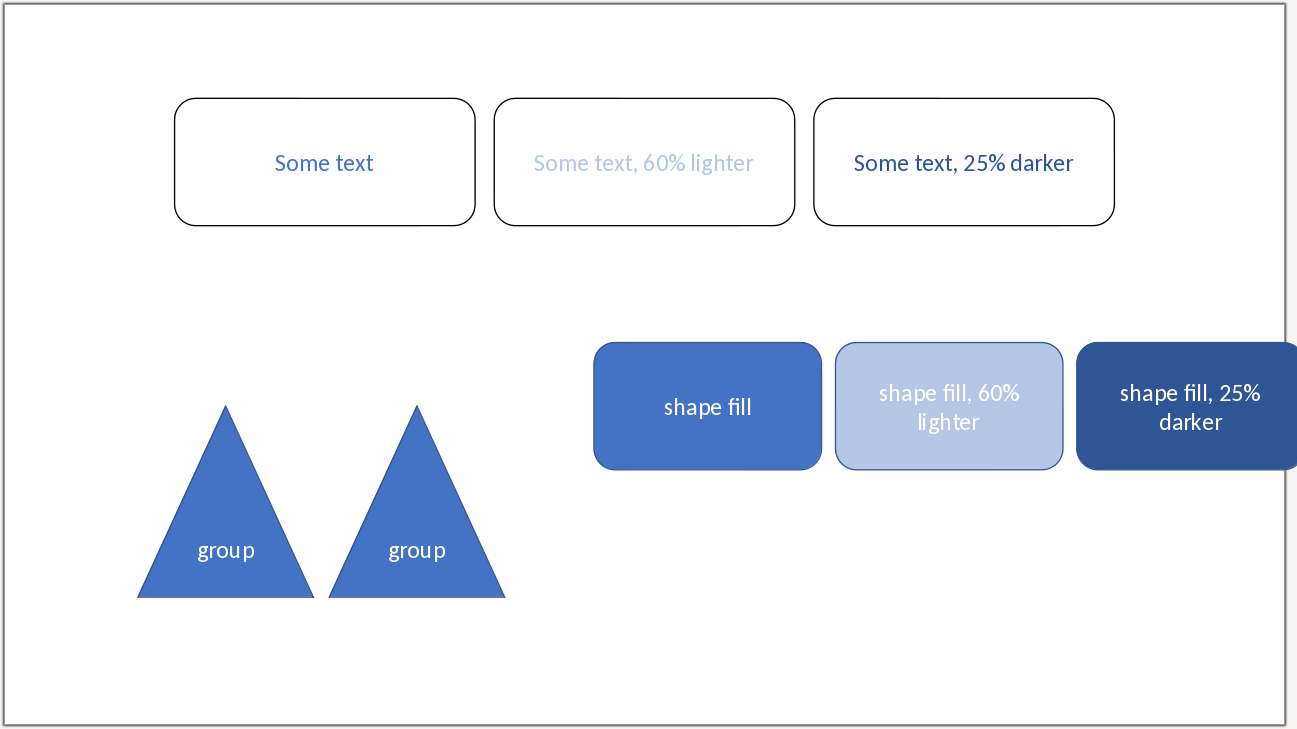Click the 'group' label in the left triangle
The width and height of the screenshot is (1297, 729).
pos(226,551)
